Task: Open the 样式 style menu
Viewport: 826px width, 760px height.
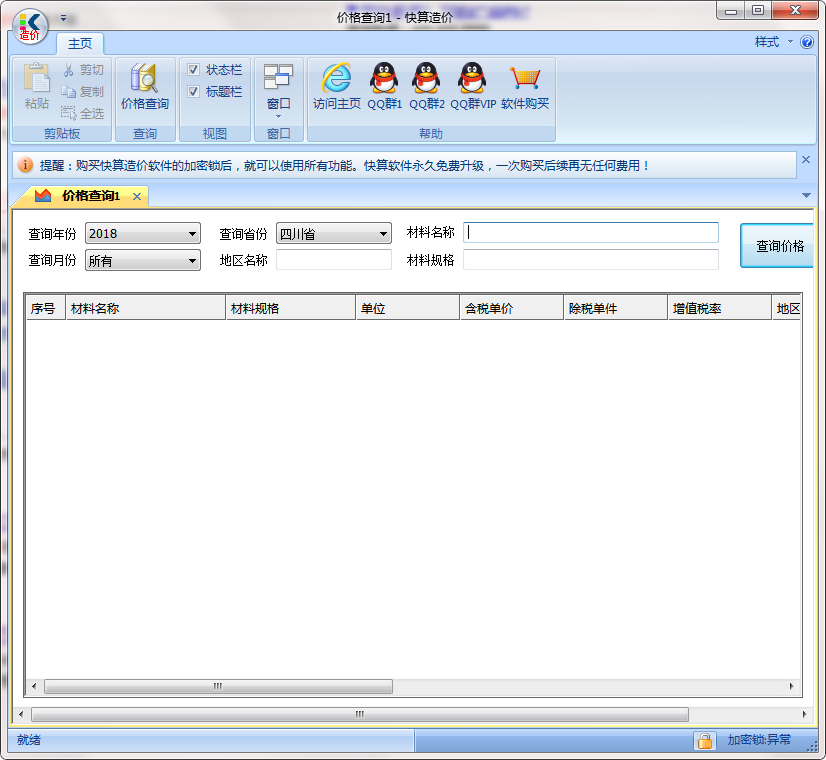Action: (773, 42)
